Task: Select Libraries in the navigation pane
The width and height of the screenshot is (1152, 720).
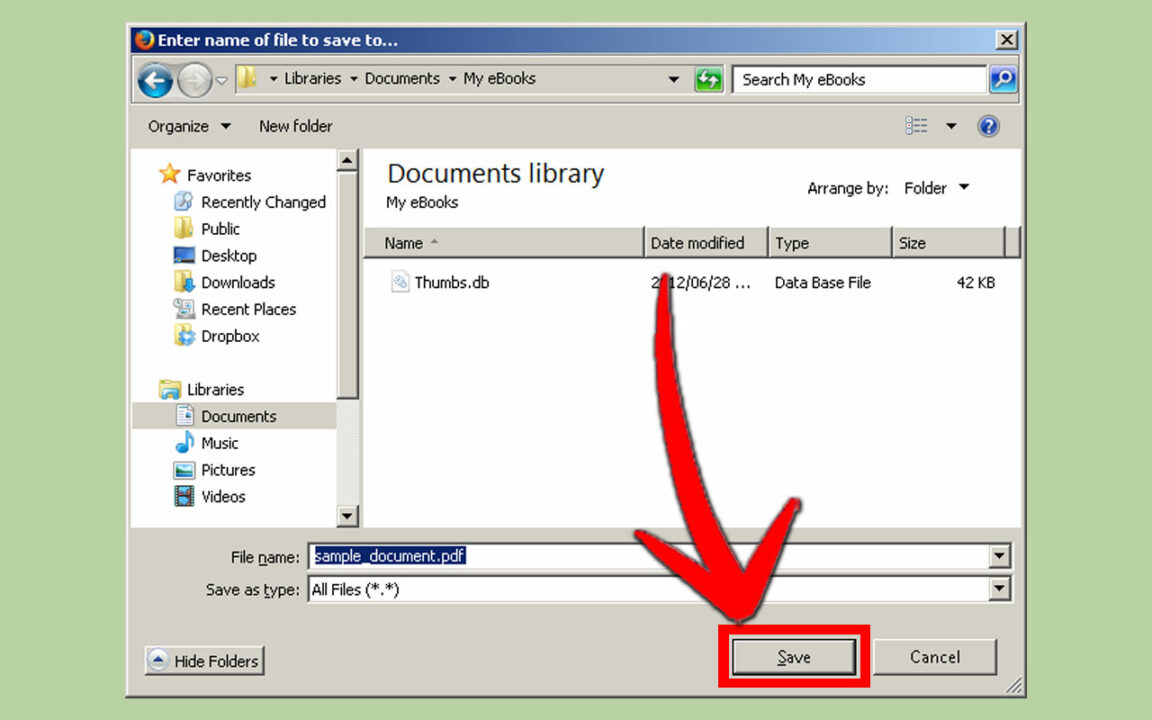Action: pos(215,389)
